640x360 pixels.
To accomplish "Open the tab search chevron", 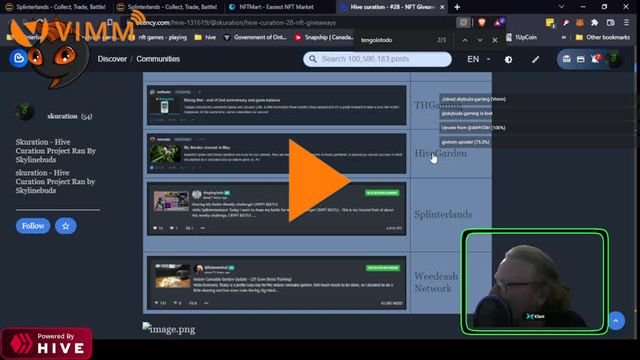I will coord(561,7).
